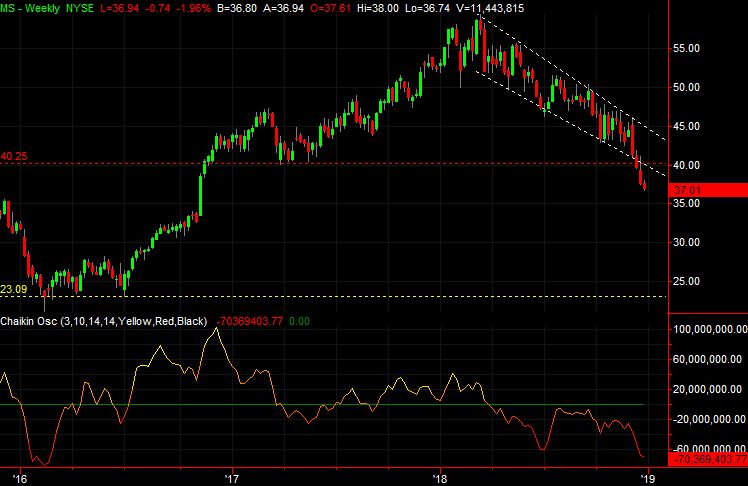Click the 20,000,000.00 oscillator axis label
This screenshot has height=486, width=748.
[x=707, y=389]
